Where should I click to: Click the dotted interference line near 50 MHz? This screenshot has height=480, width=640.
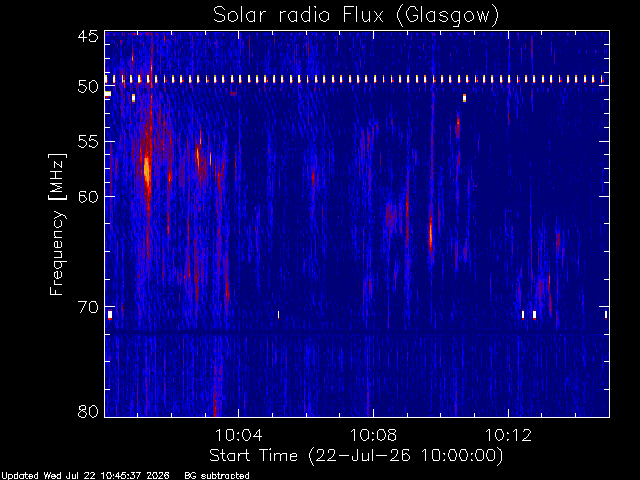(x=356, y=79)
